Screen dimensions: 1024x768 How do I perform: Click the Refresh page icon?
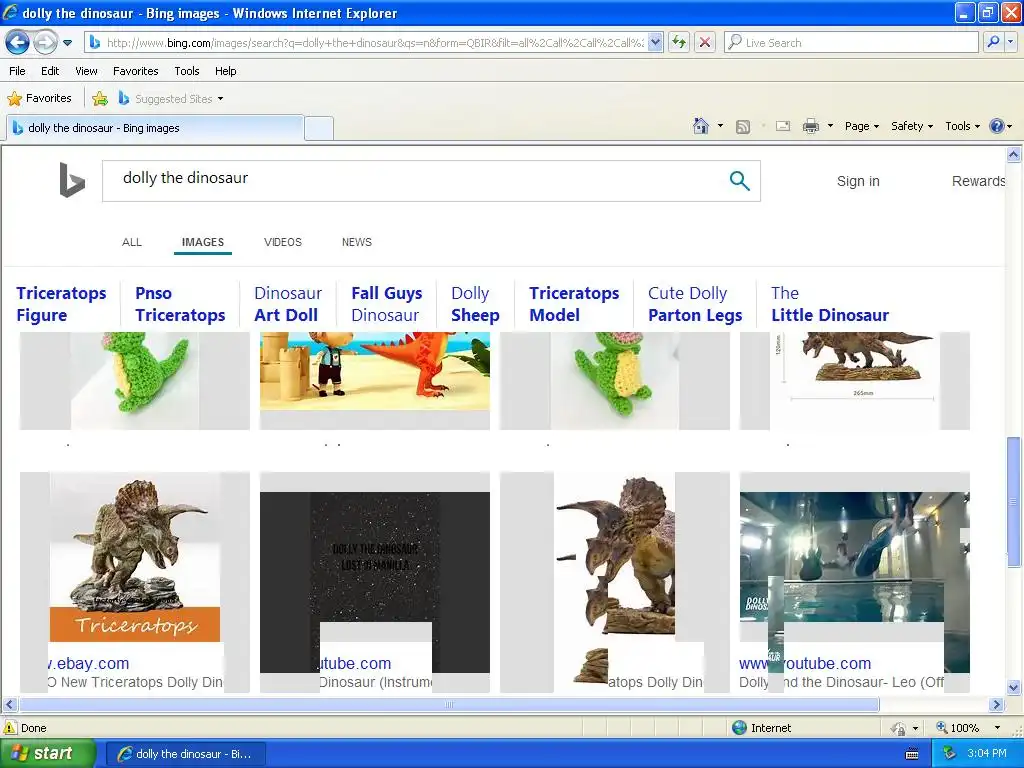(679, 43)
